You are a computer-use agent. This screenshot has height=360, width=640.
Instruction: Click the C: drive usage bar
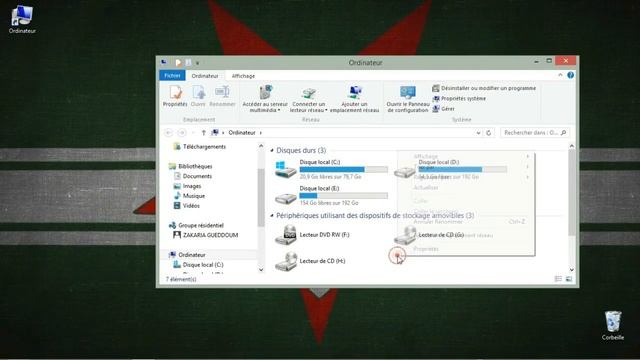pos(344,169)
